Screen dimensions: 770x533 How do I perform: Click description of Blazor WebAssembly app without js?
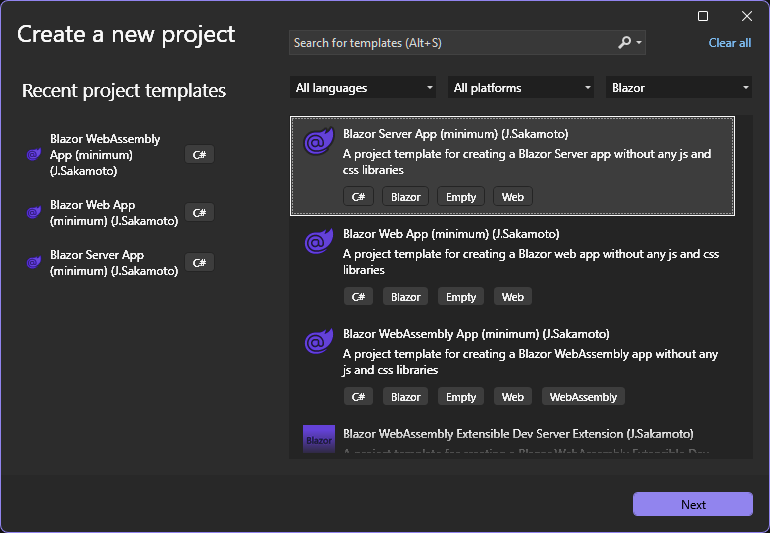530,362
